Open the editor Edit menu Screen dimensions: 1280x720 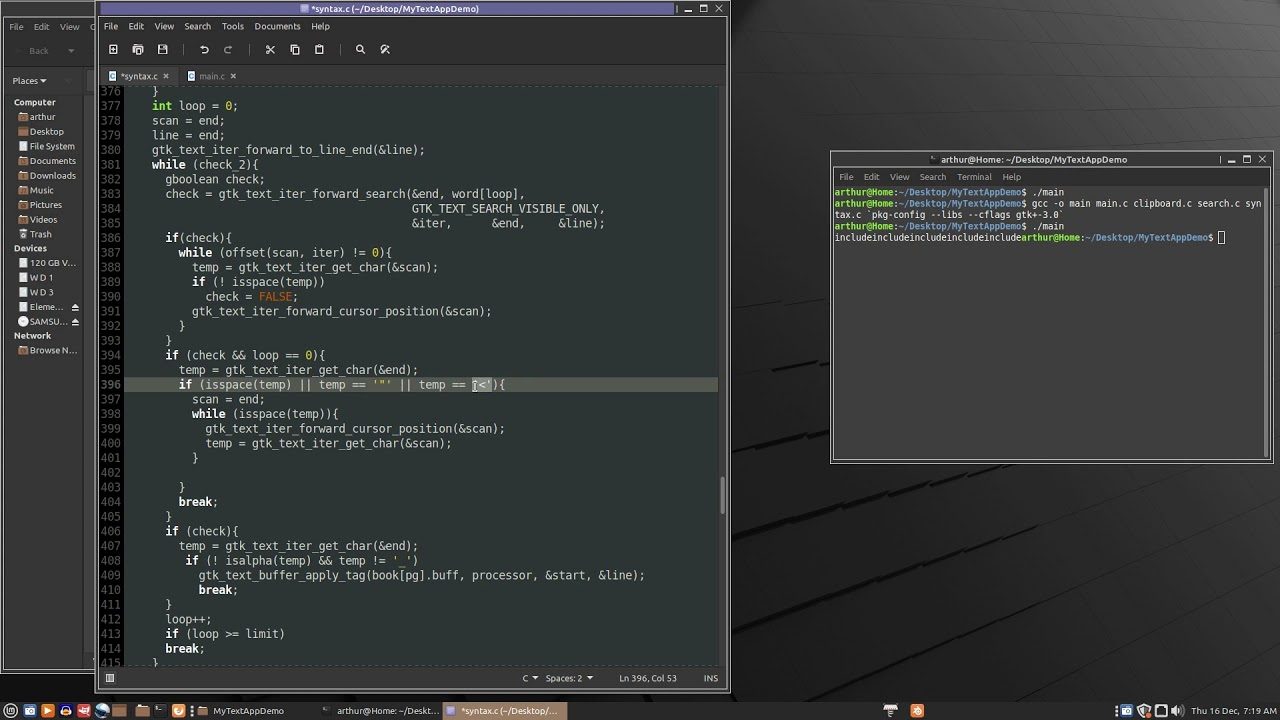click(136, 26)
